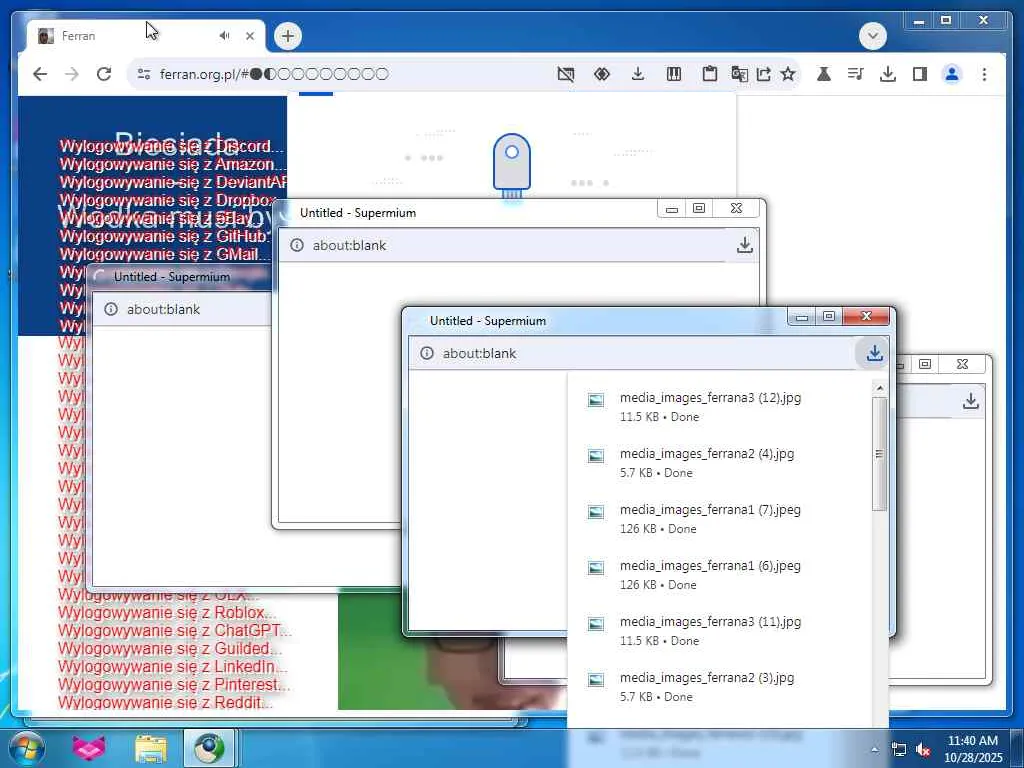Open the media controls icon

tap(856, 74)
